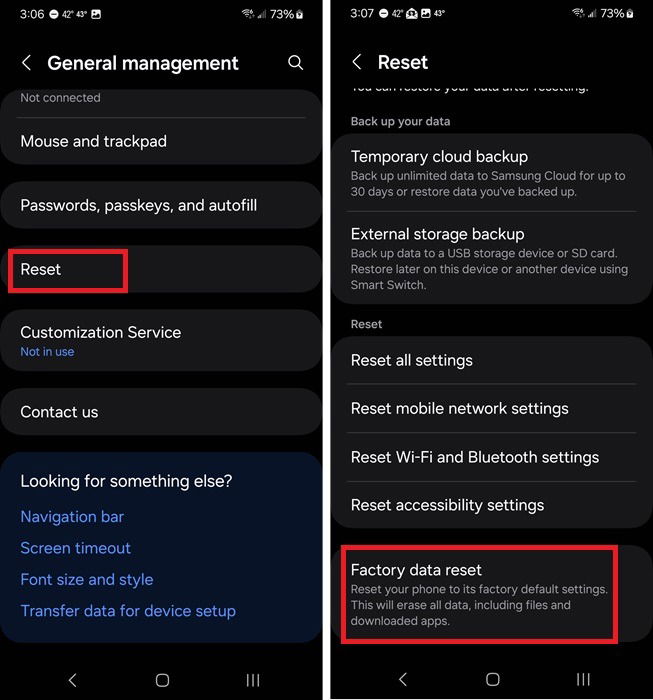Tap left phone's home navigation button

162,680
